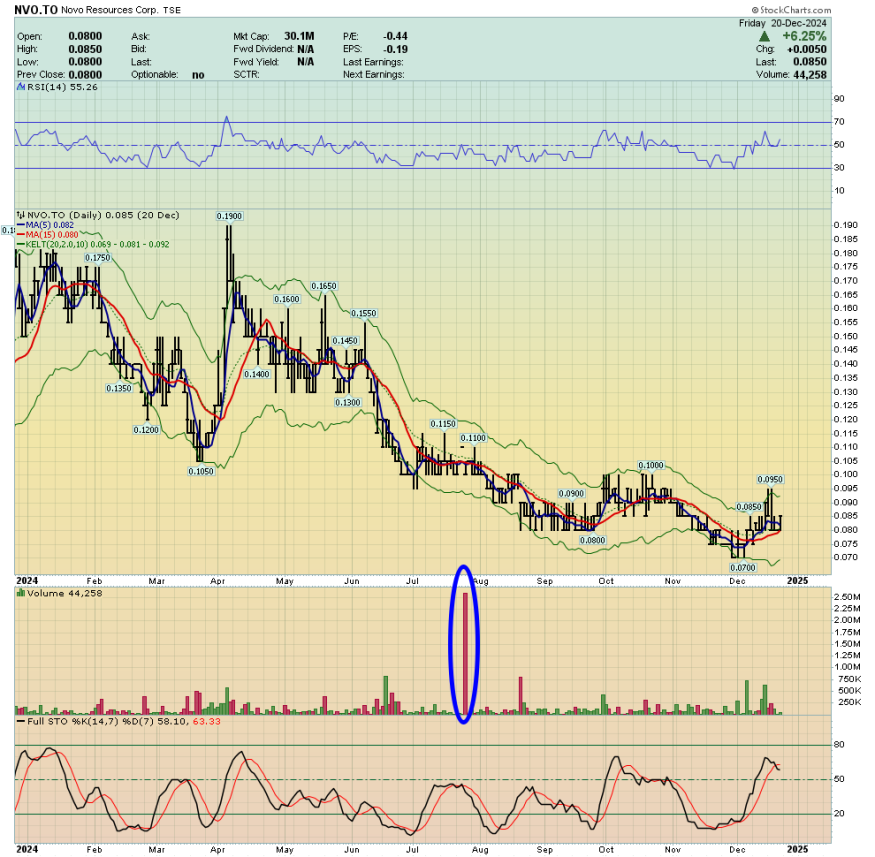Click the 0.1450 price label
The width and height of the screenshot is (875, 857).
pos(345,341)
